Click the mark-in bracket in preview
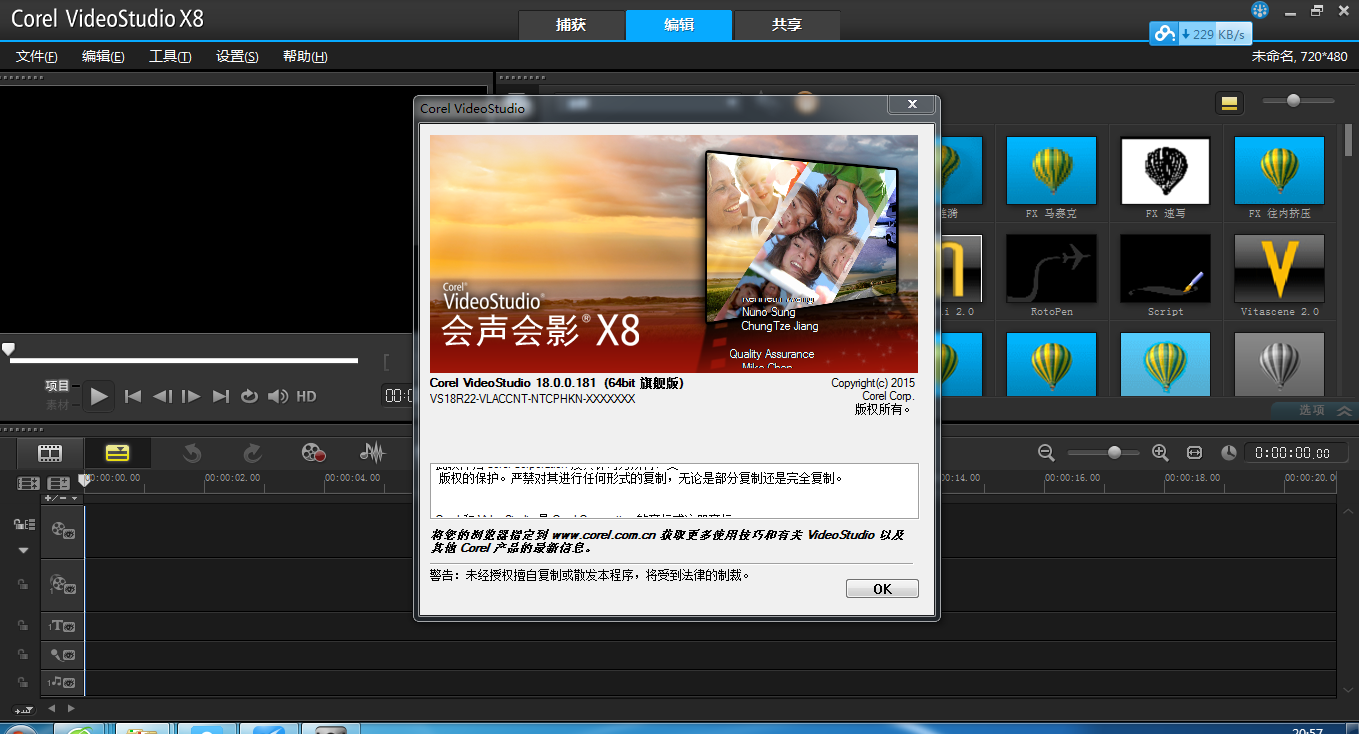1359x734 pixels. [x=387, y=362]
